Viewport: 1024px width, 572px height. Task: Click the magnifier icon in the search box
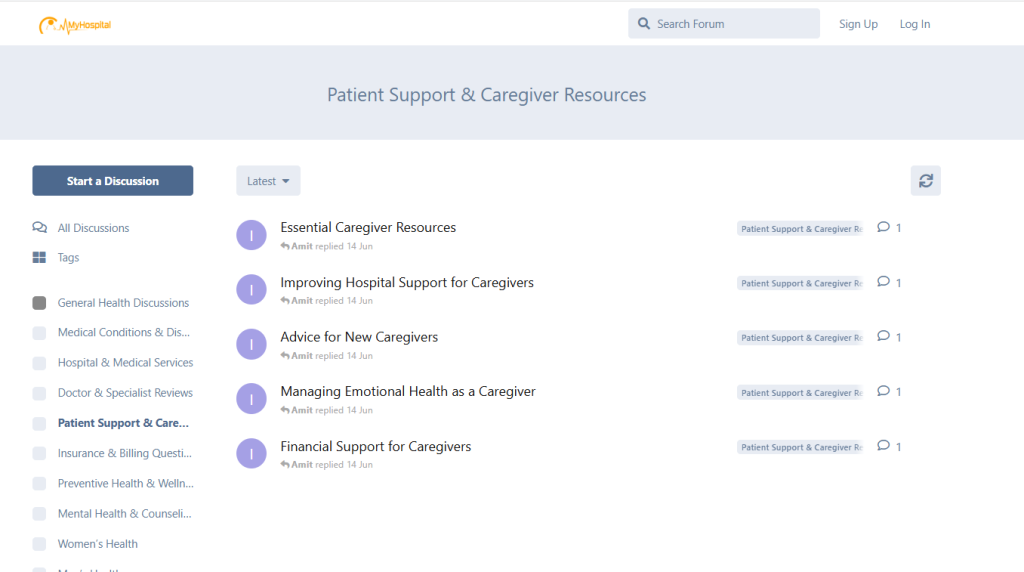pos(643,24)
